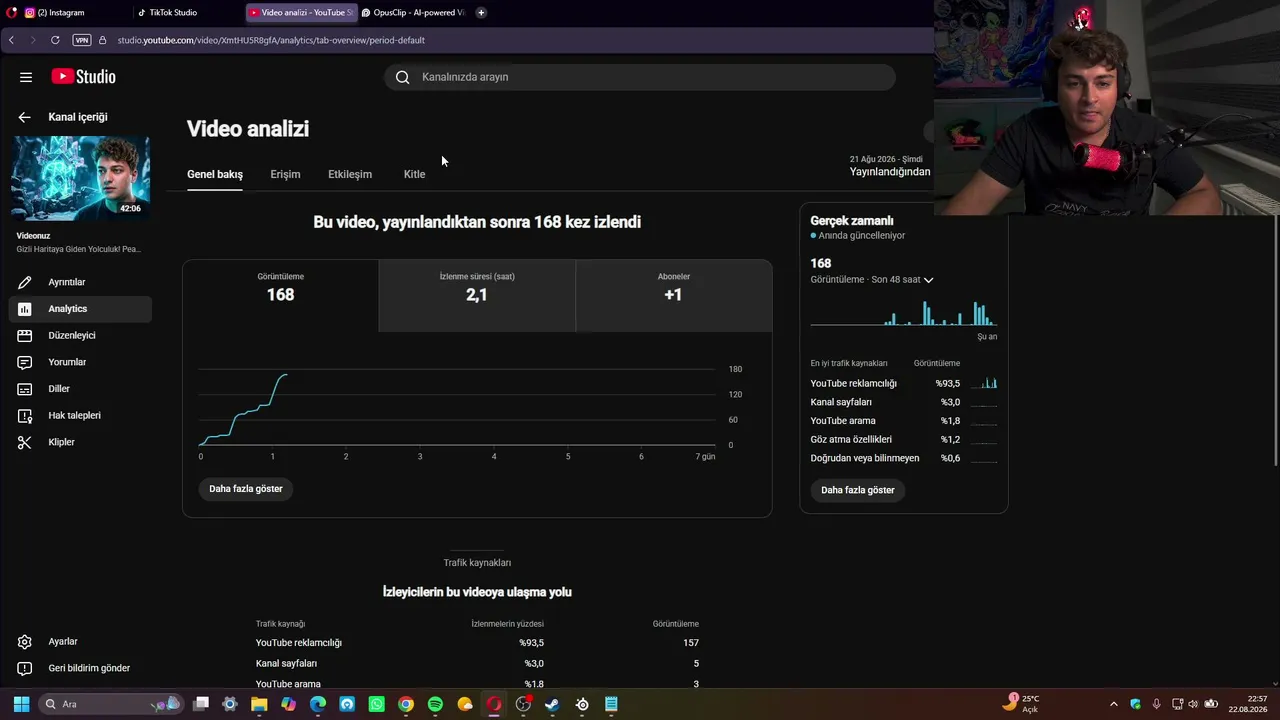
Task: Go back in the browser
Action: [x=11, y=40]
